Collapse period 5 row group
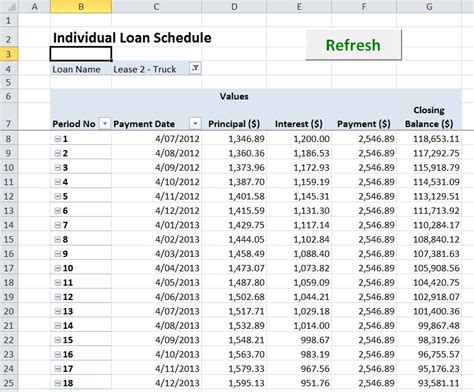Screen dimensions: 474x392 point(58,196)
